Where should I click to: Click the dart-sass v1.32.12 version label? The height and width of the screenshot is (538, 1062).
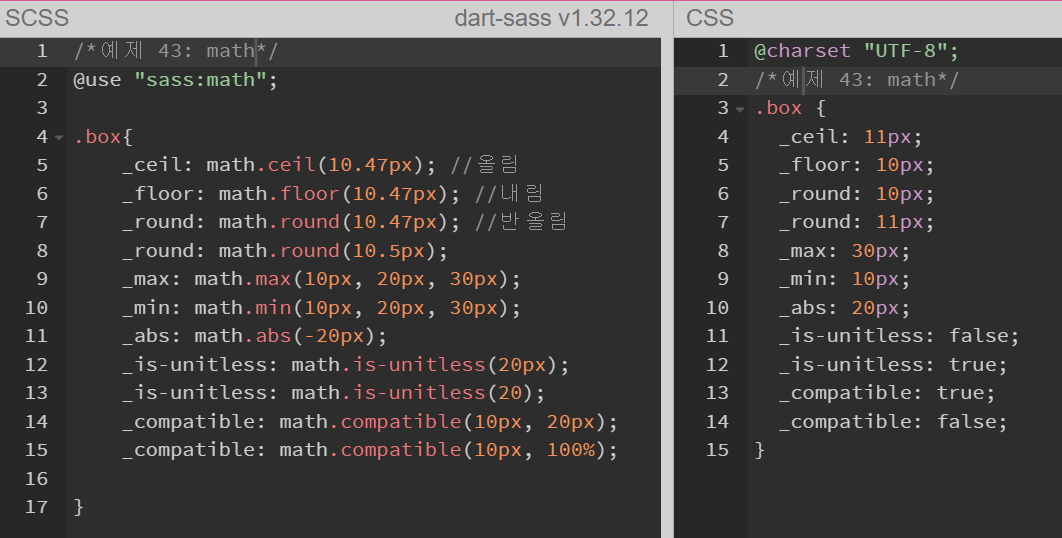(x=551, y=18)
